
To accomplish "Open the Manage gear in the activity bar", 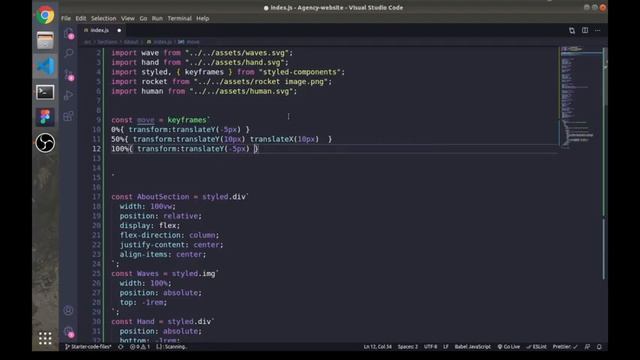I will [x=69, y=332].
